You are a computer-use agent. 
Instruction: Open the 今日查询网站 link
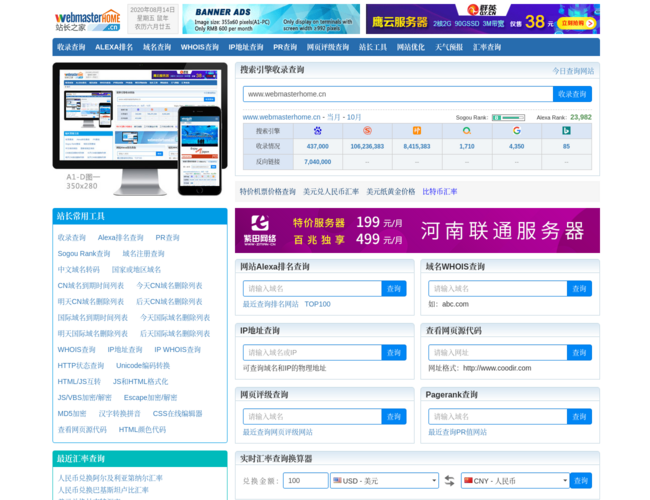click(573, 71)
